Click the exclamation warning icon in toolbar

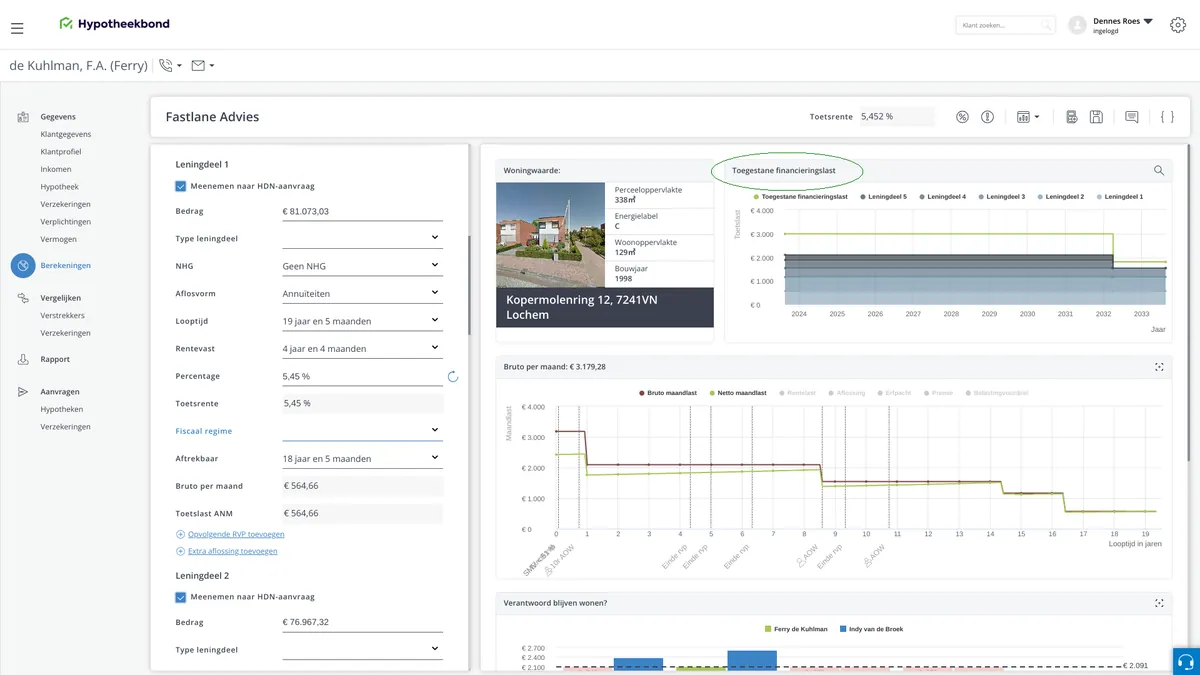(987, 117)
